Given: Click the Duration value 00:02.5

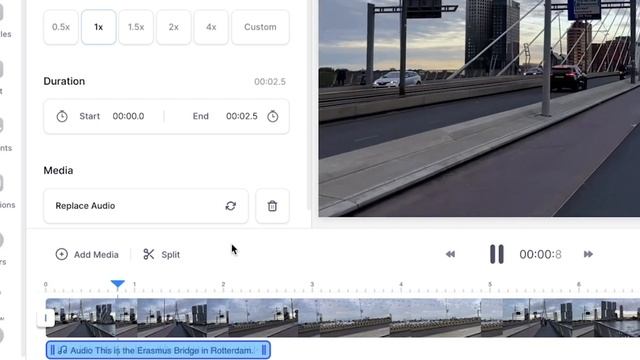Looking at the screenshot, I should tap(270, 82).
